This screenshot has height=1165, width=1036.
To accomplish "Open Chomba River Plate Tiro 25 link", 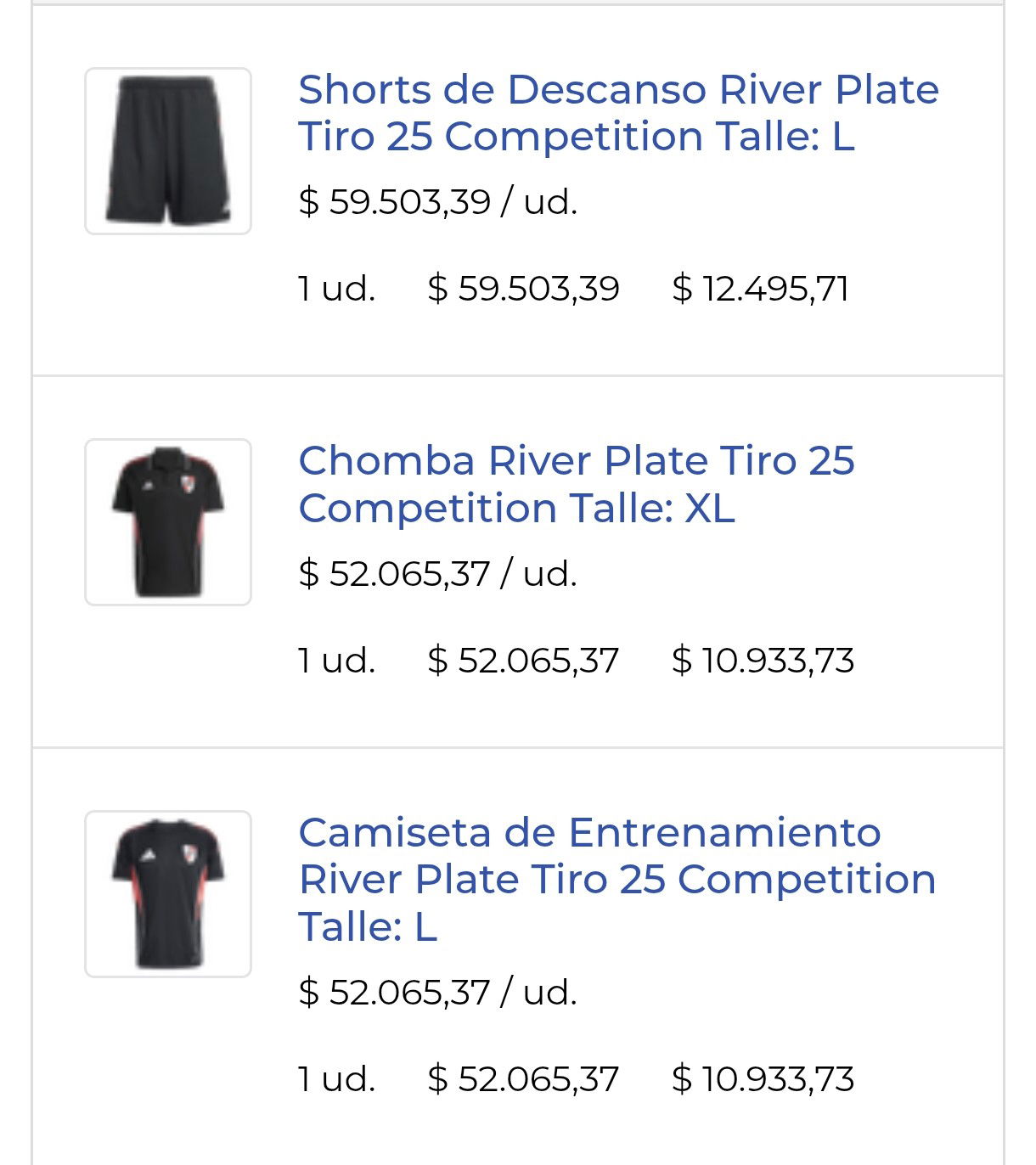I will pyautogui.click(x=577, y=484).
